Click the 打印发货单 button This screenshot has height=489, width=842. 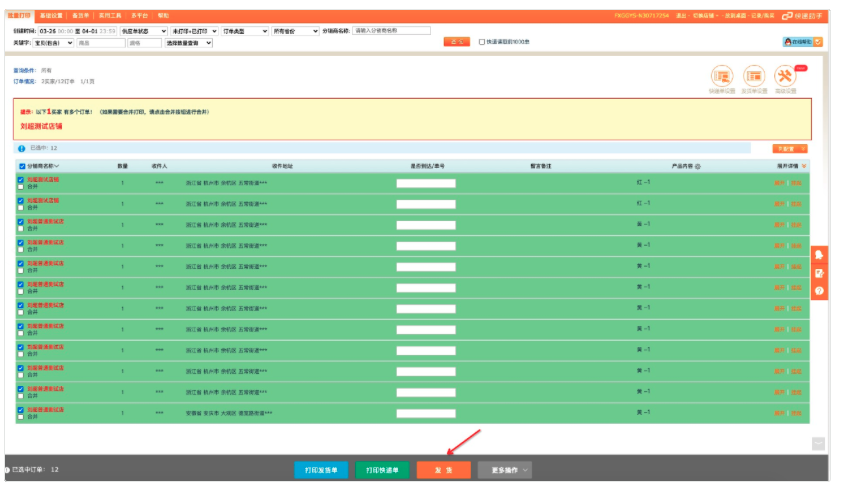pyautogui.click(x=321, y=470)
